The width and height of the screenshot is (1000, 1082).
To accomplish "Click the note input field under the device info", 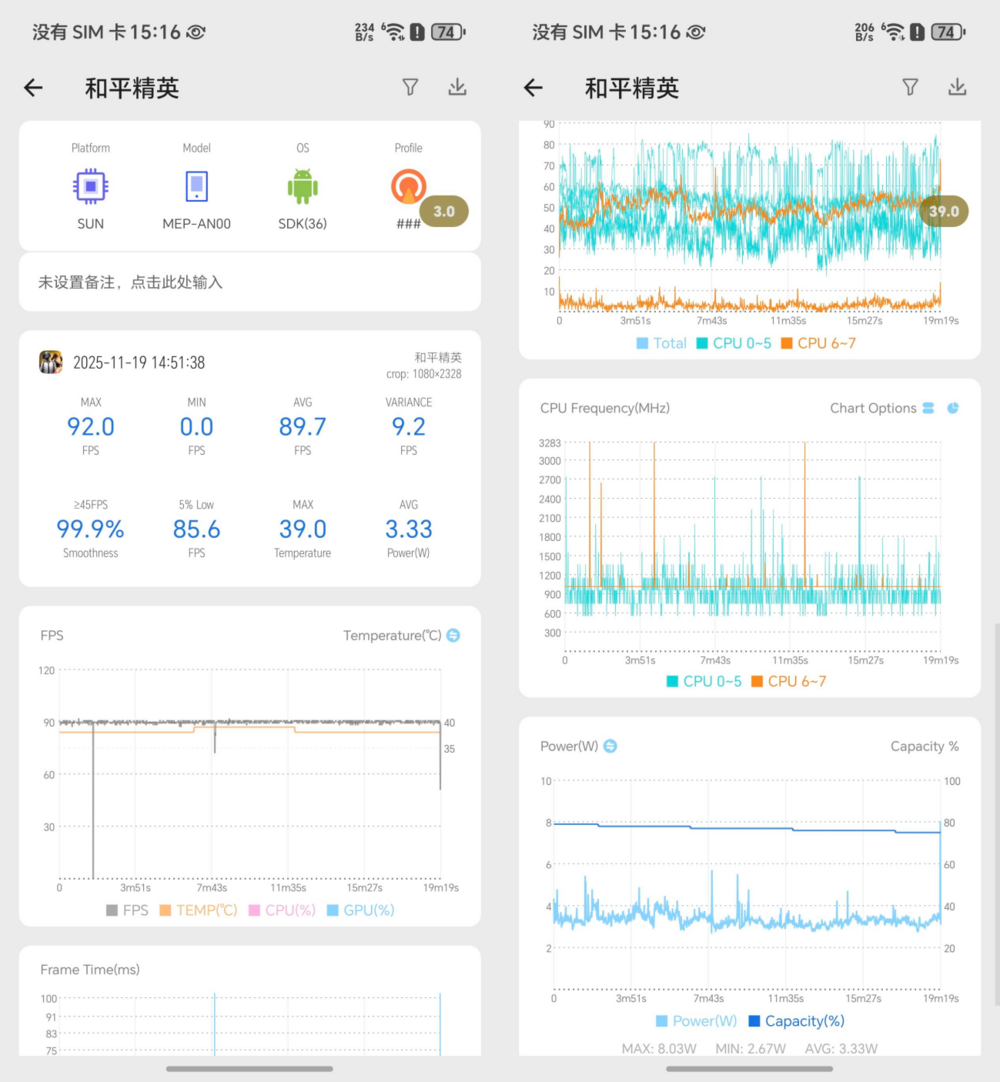I will (249, 283).
